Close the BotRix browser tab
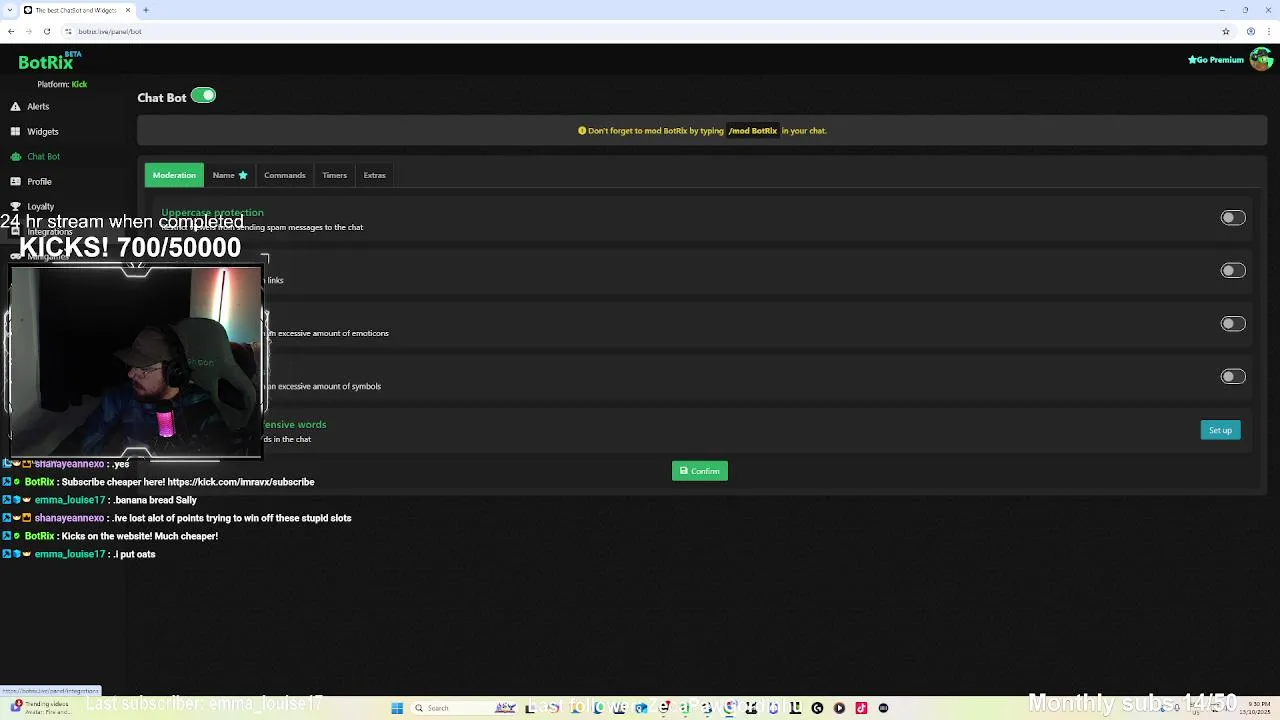This screenshot has width=1280, height=720. coord(128,10)
